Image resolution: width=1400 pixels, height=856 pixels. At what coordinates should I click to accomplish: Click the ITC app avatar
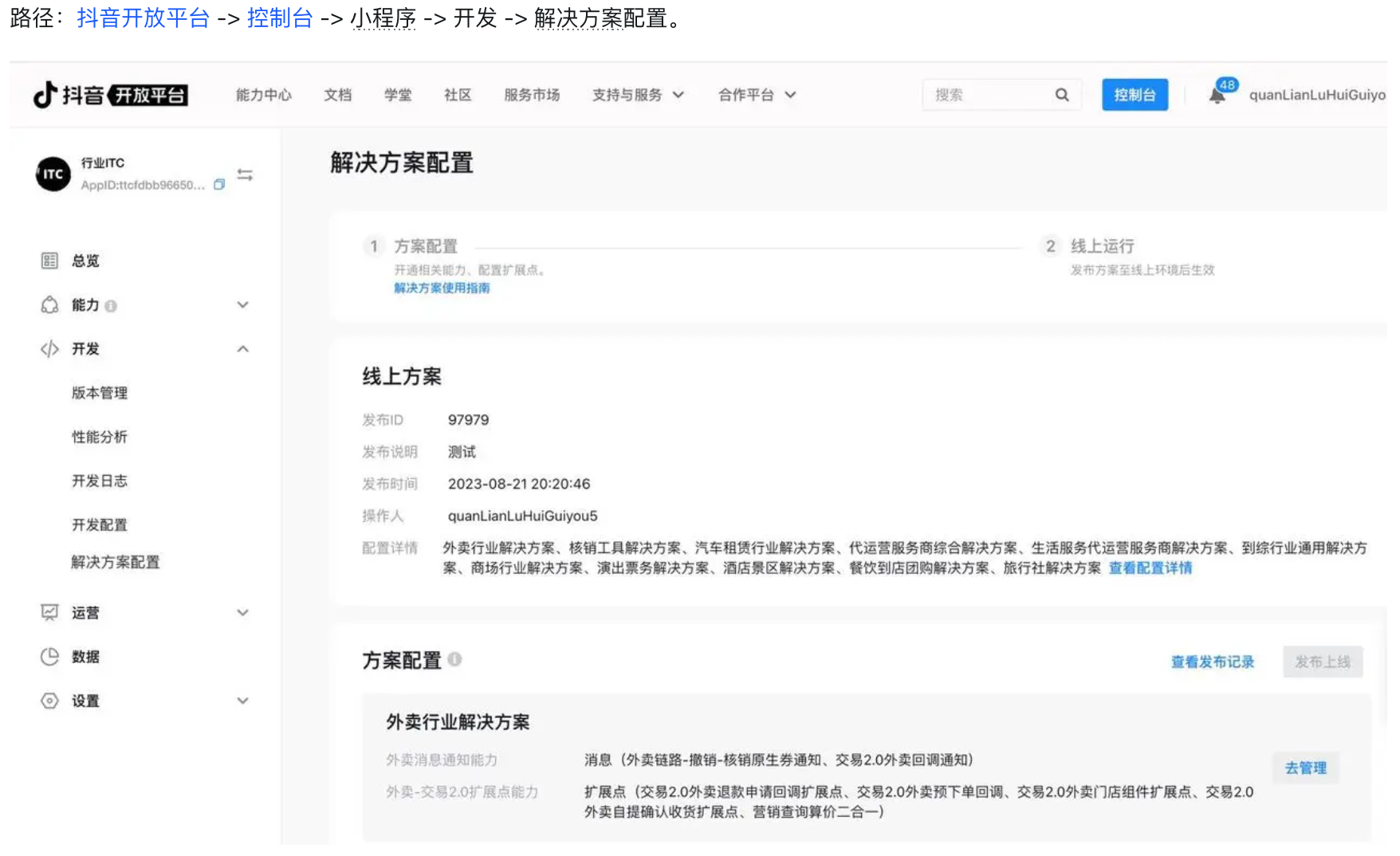click(53, 174)
